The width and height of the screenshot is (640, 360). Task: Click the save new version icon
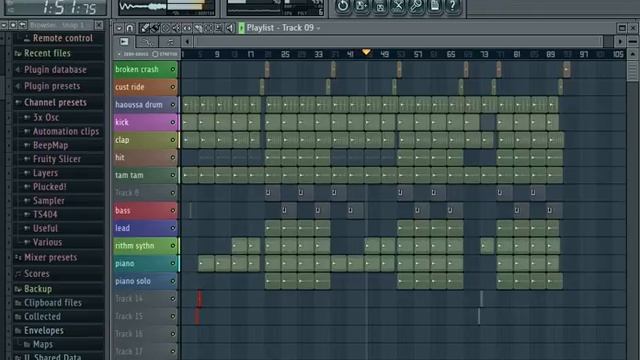coord(361,6)
